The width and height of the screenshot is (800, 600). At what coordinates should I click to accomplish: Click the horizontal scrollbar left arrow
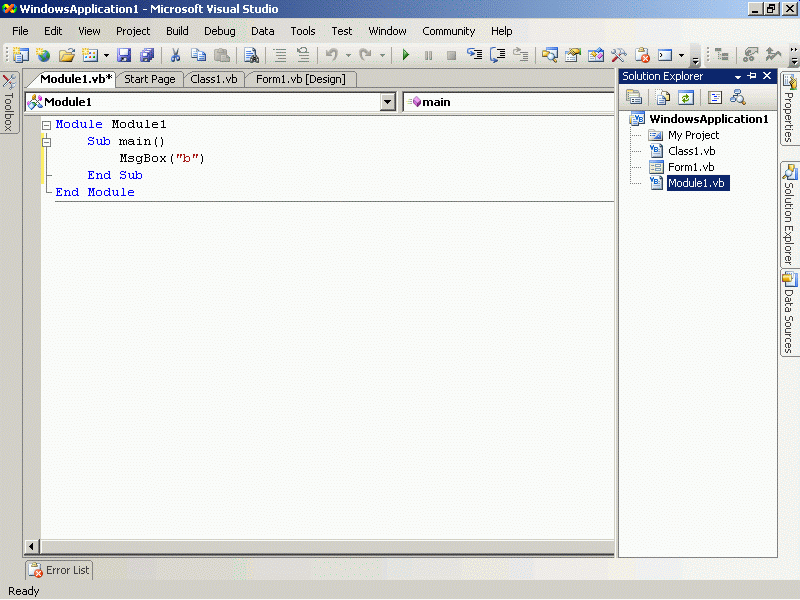tap(32, 546)
